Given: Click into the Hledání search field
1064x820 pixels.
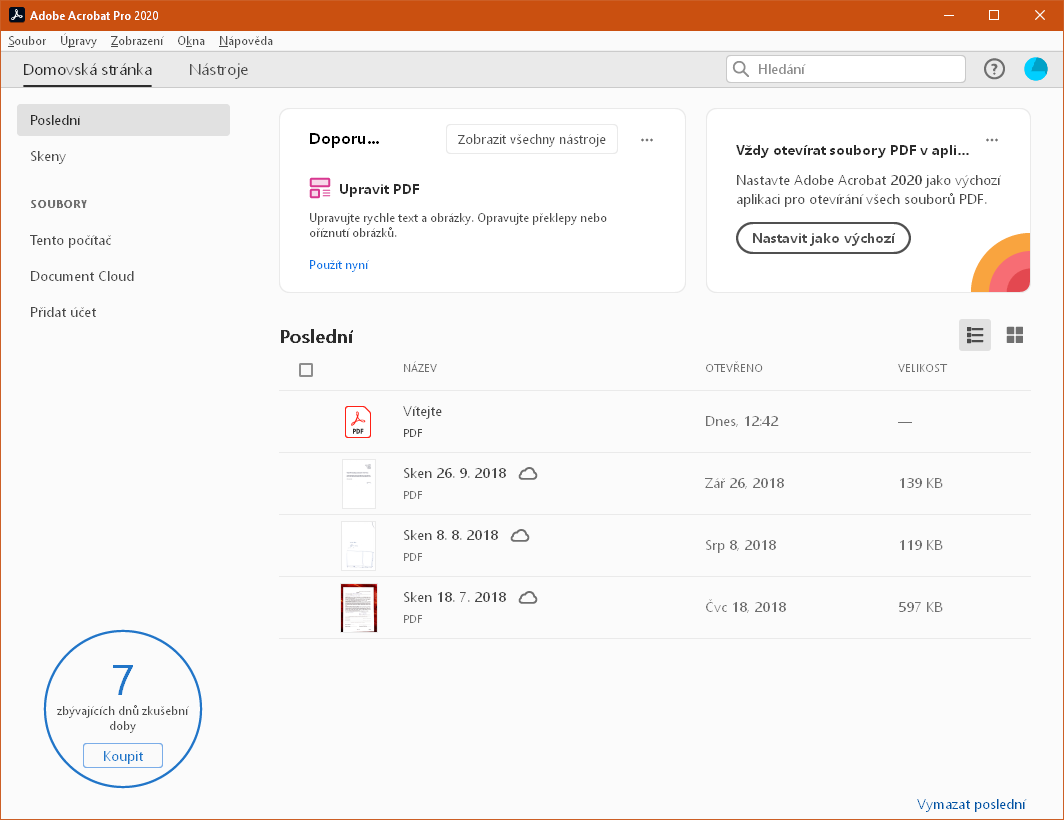Looking at the screenshot, I should click(x=855, y=69).
